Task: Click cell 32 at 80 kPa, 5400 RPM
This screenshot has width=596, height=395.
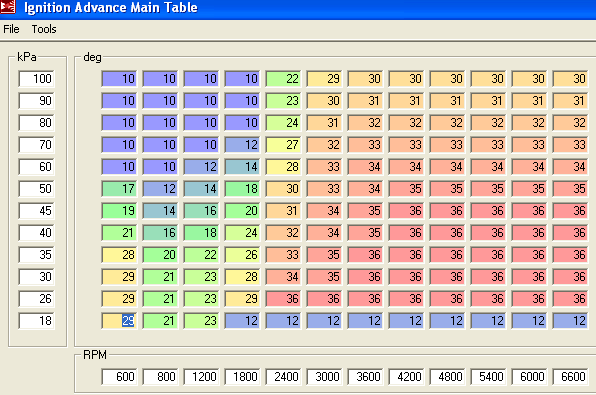Action: pyautogui.click(x=488, y=123)
